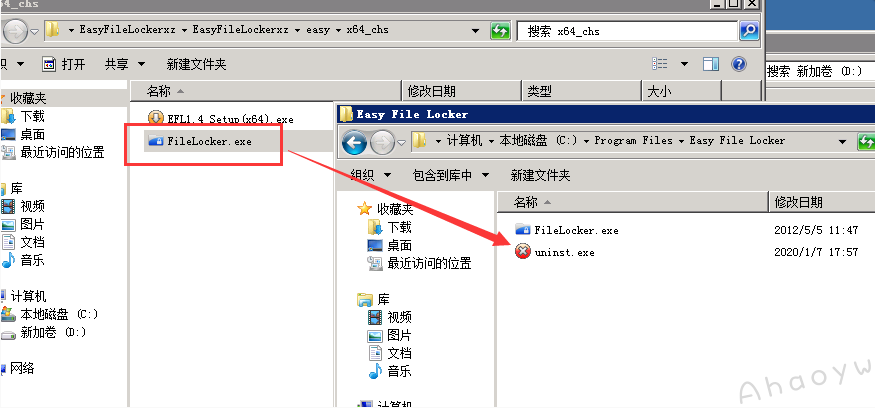Select the uninst.exe file
The height and width of the screenshot is (408, 875).
(x=556, y=252)
